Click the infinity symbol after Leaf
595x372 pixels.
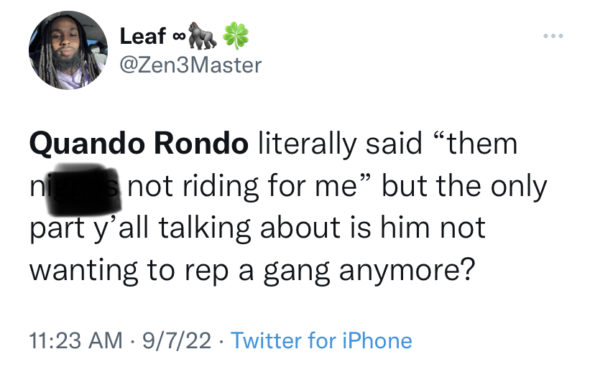click(x=178, y=37)
